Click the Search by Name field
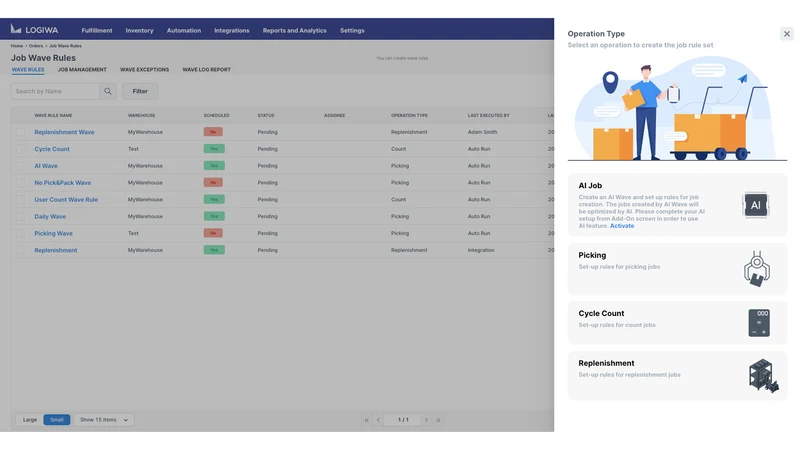Image resolution: width=800 pixels, height=450 pixels. click(x=55, y=91)
